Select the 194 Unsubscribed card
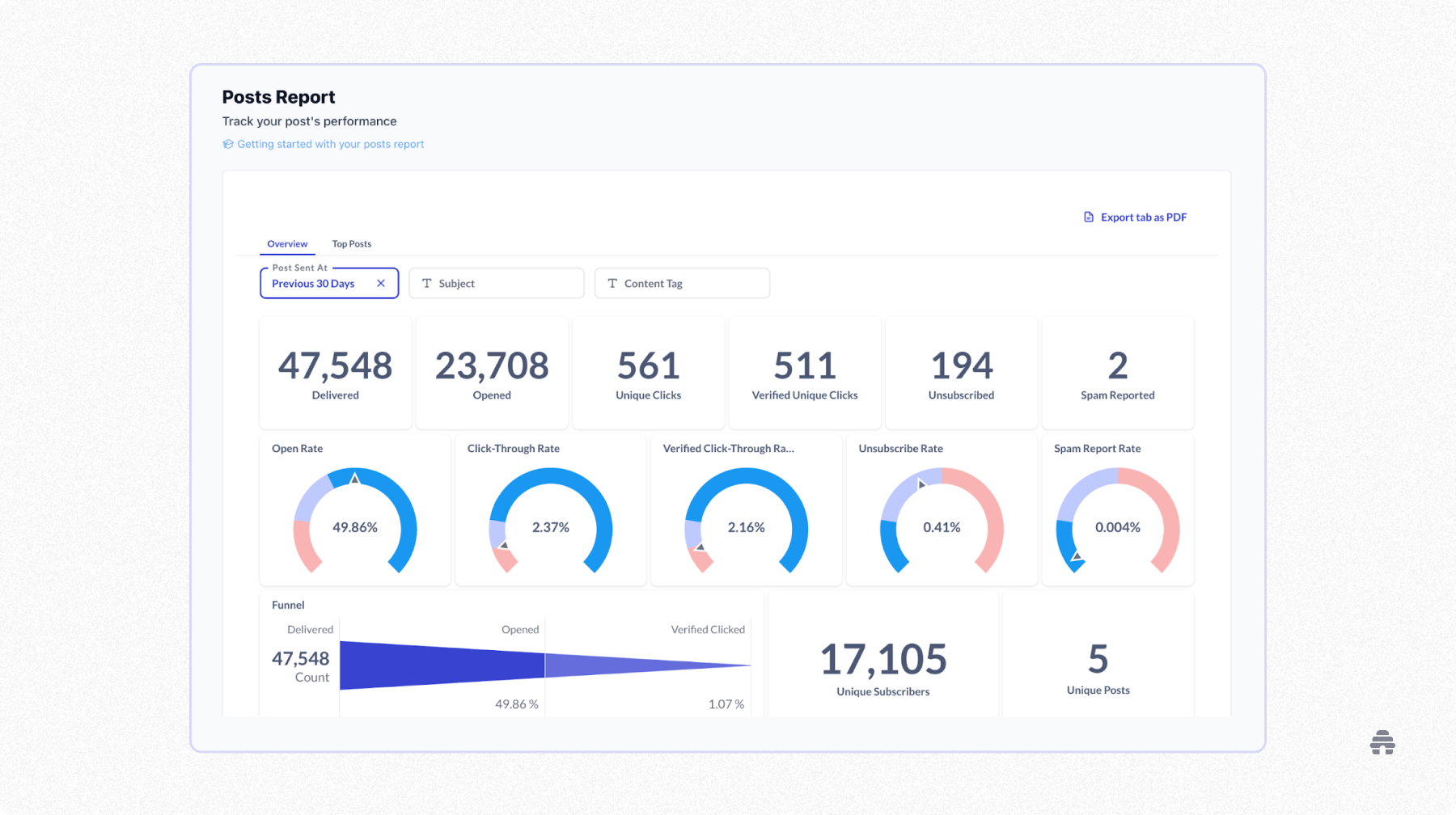 961,372
